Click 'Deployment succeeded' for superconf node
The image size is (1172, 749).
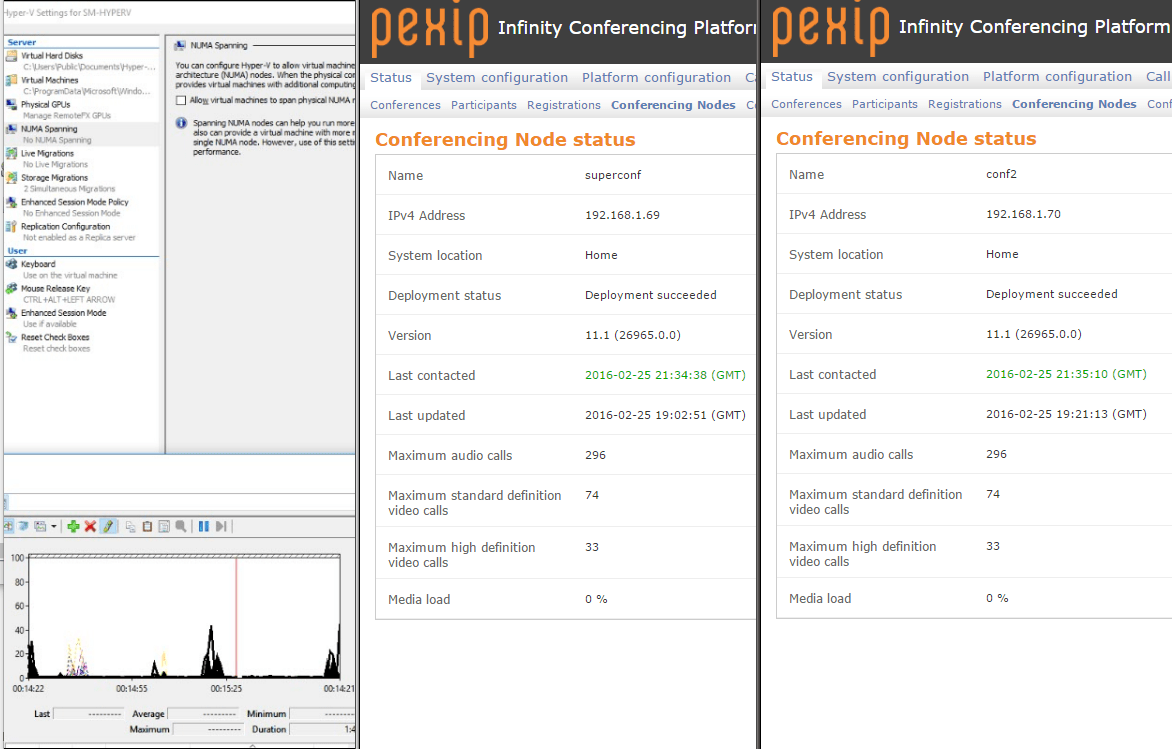pyautogui.click(x=650, y=295)
